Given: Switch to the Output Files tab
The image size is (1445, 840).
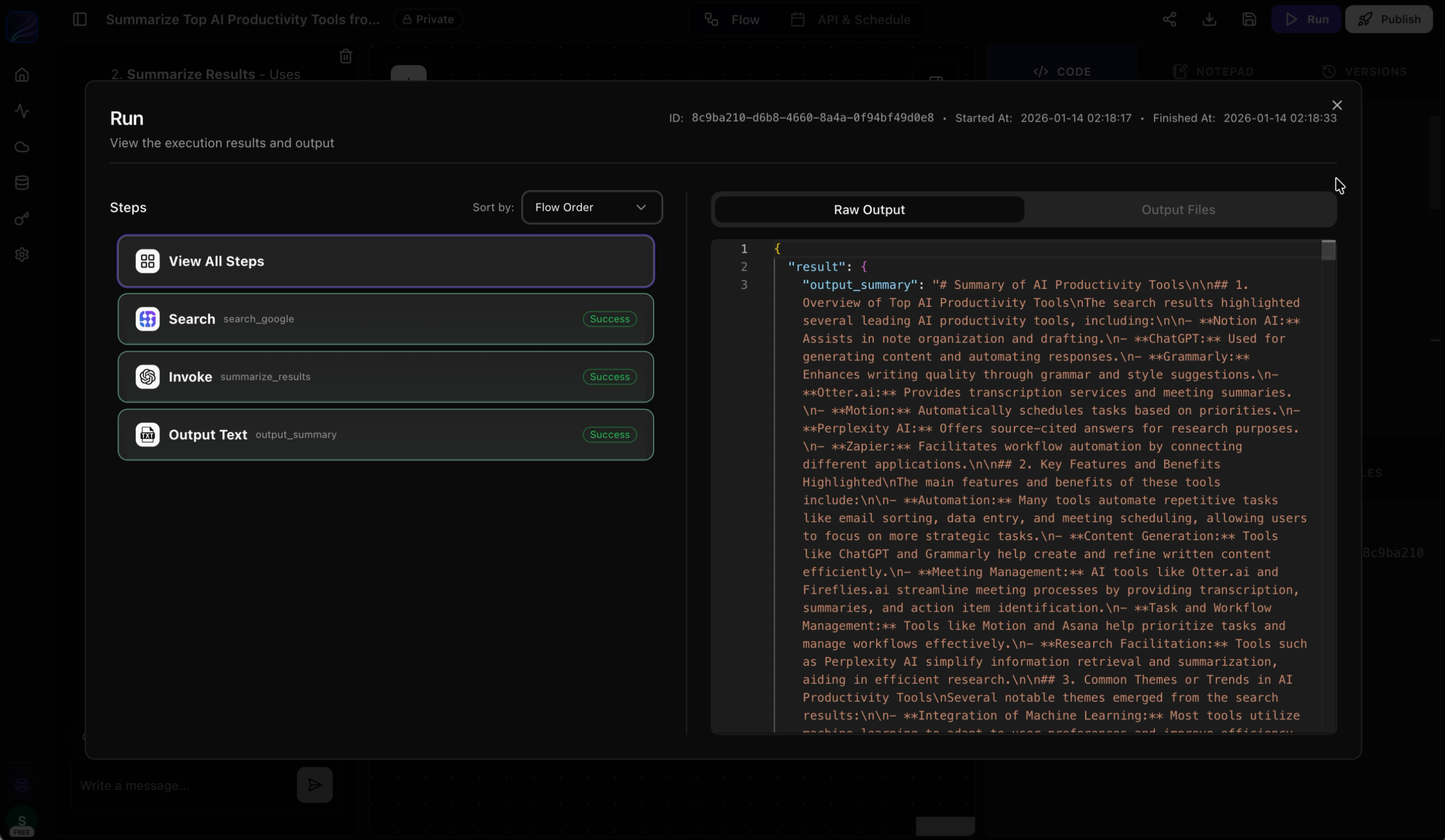Looking at the screenshot, I should 1178,210.
